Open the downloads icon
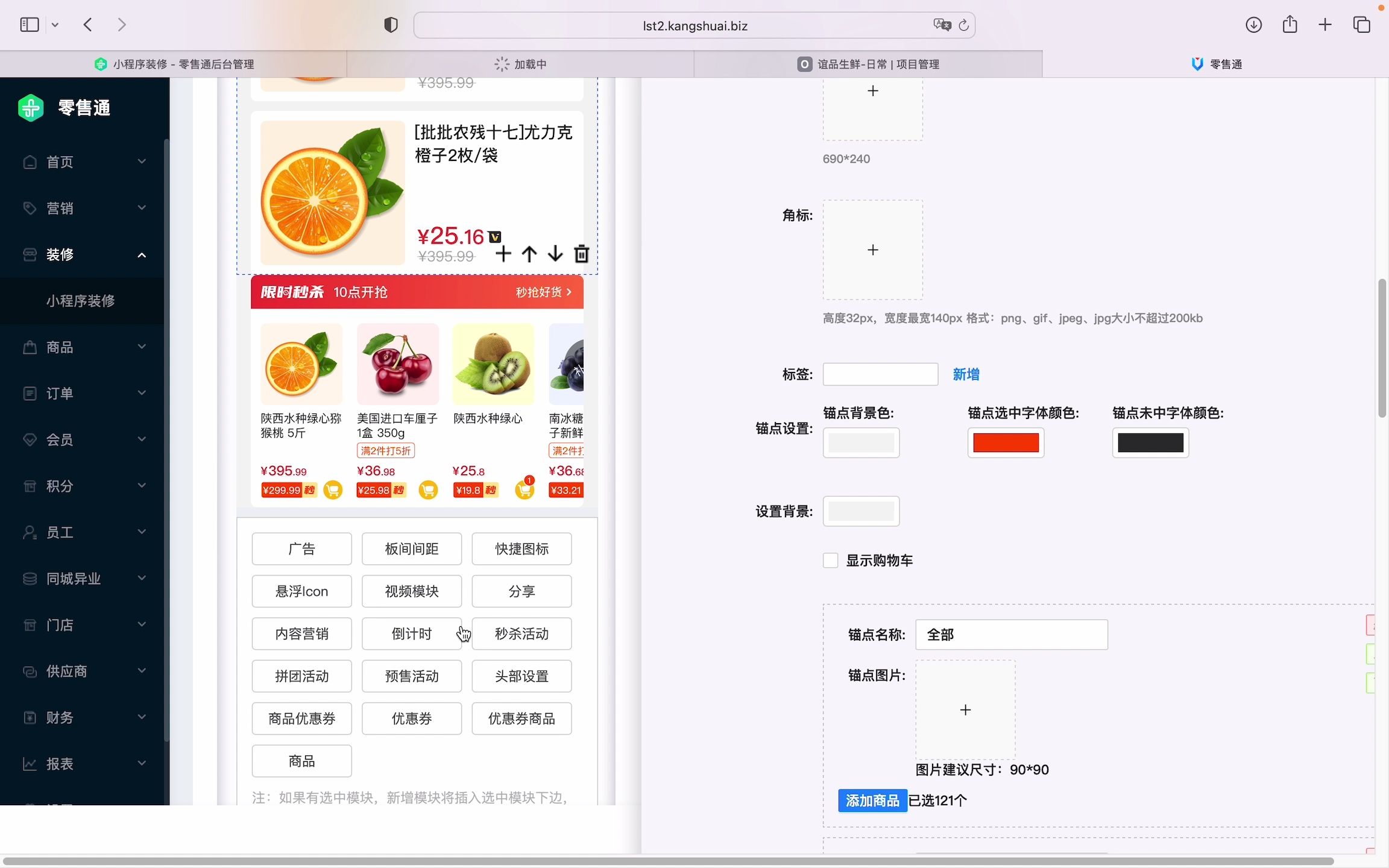Screen dimensions: 1389x868 (x=1254, y=25)
